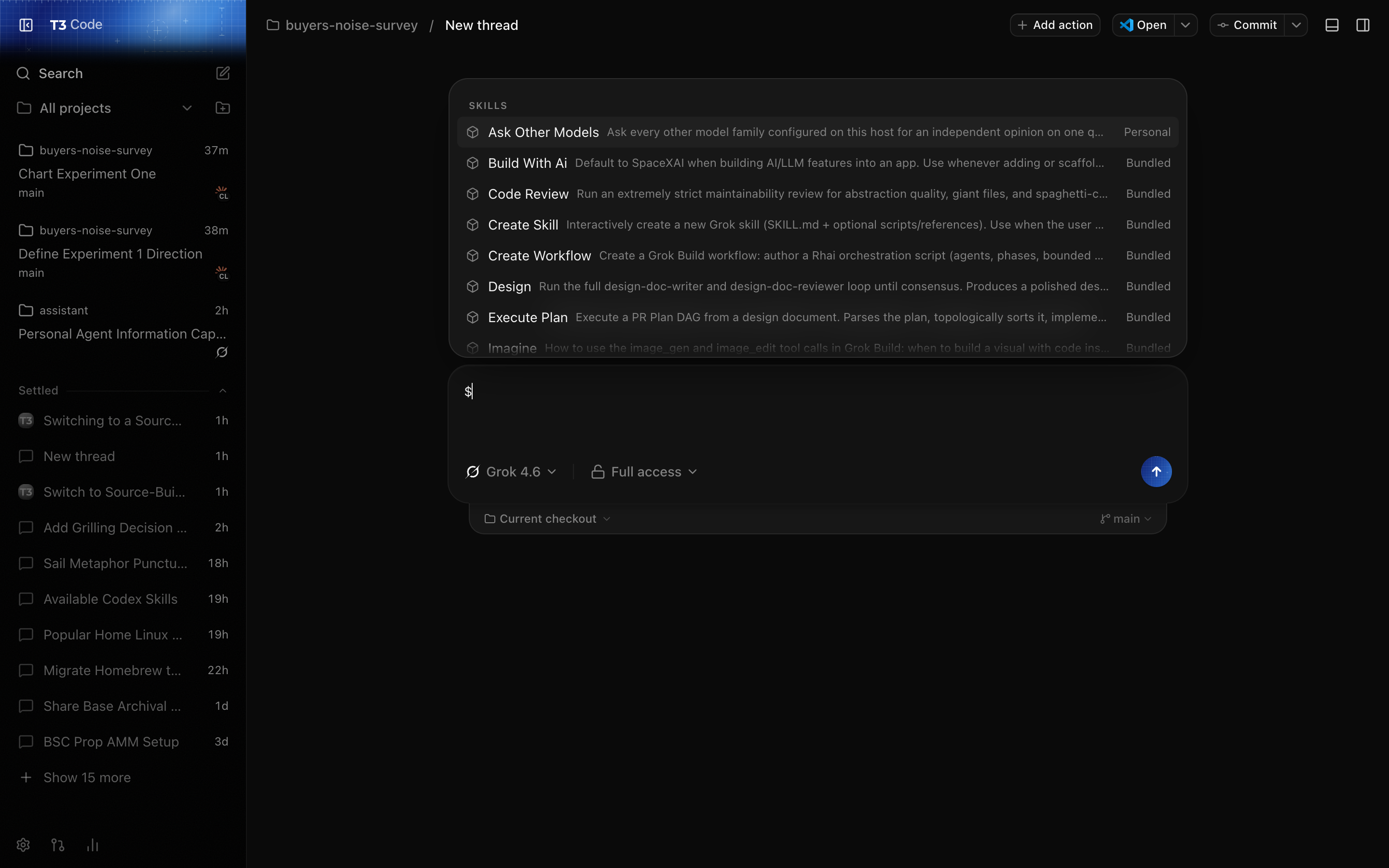
Task: Select the Create Workflow skill
Action: pyautogui.click(x=817, y=256)
